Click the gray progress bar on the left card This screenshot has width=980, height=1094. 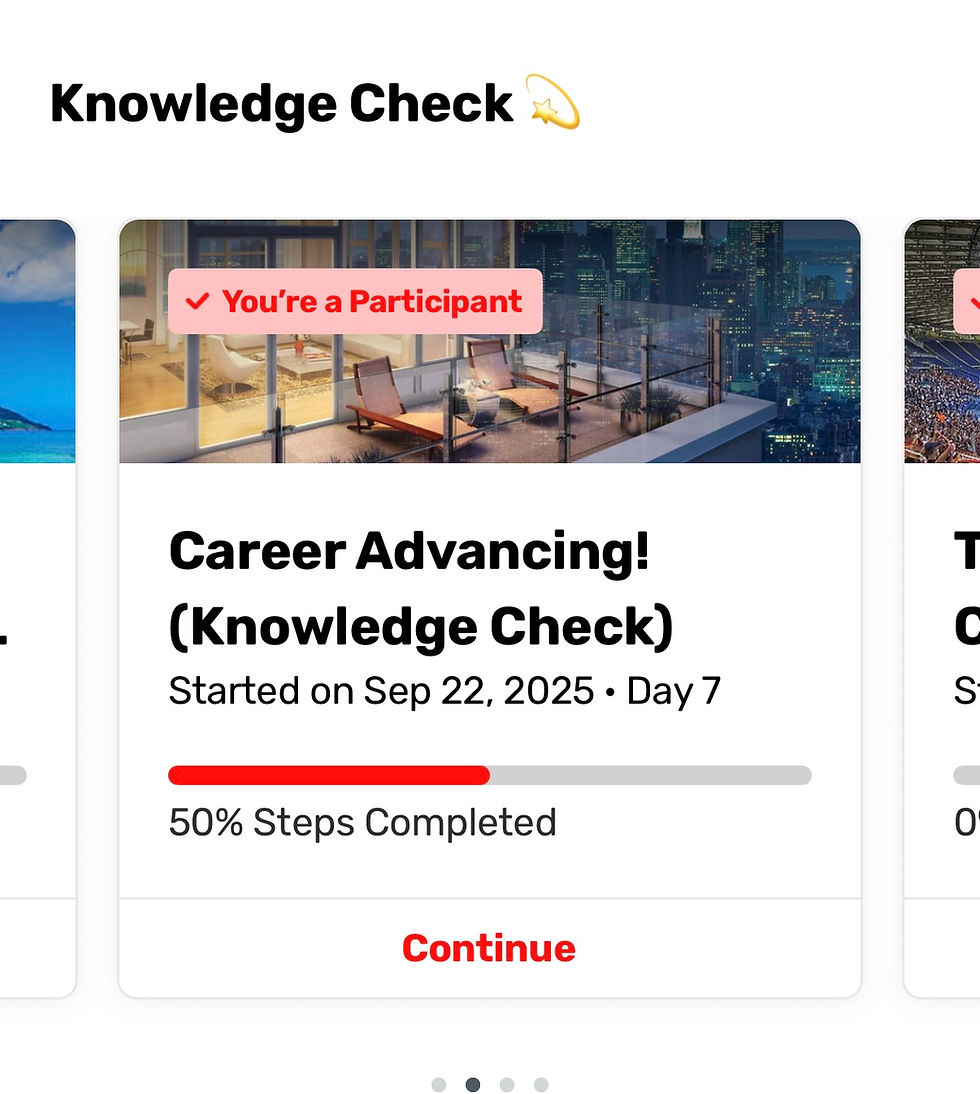click(x=12, y=775)
